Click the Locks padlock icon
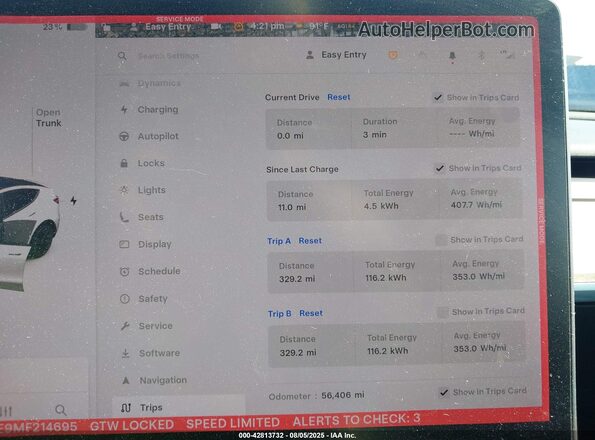The height and width of the screenshot is (440, 595). pyautogui.click(x=124, y=163)
